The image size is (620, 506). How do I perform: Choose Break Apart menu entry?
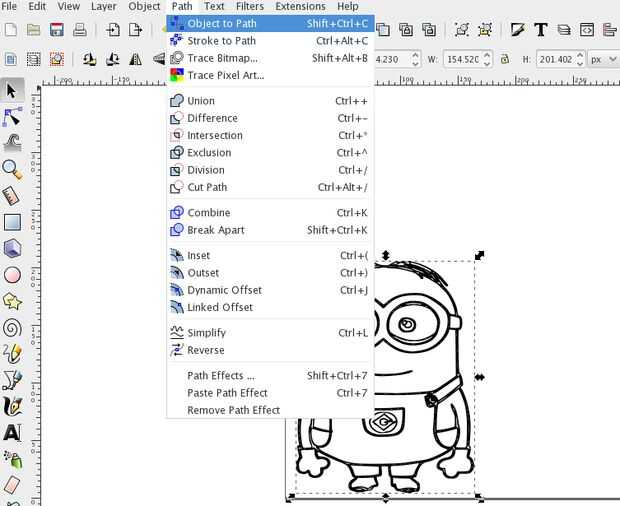[x=270, y=230]
